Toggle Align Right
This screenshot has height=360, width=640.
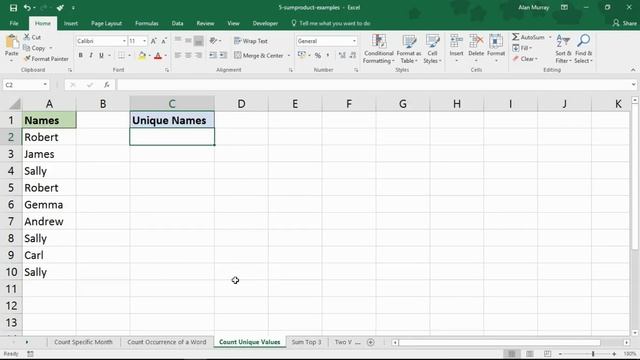(x=198, y=56)
